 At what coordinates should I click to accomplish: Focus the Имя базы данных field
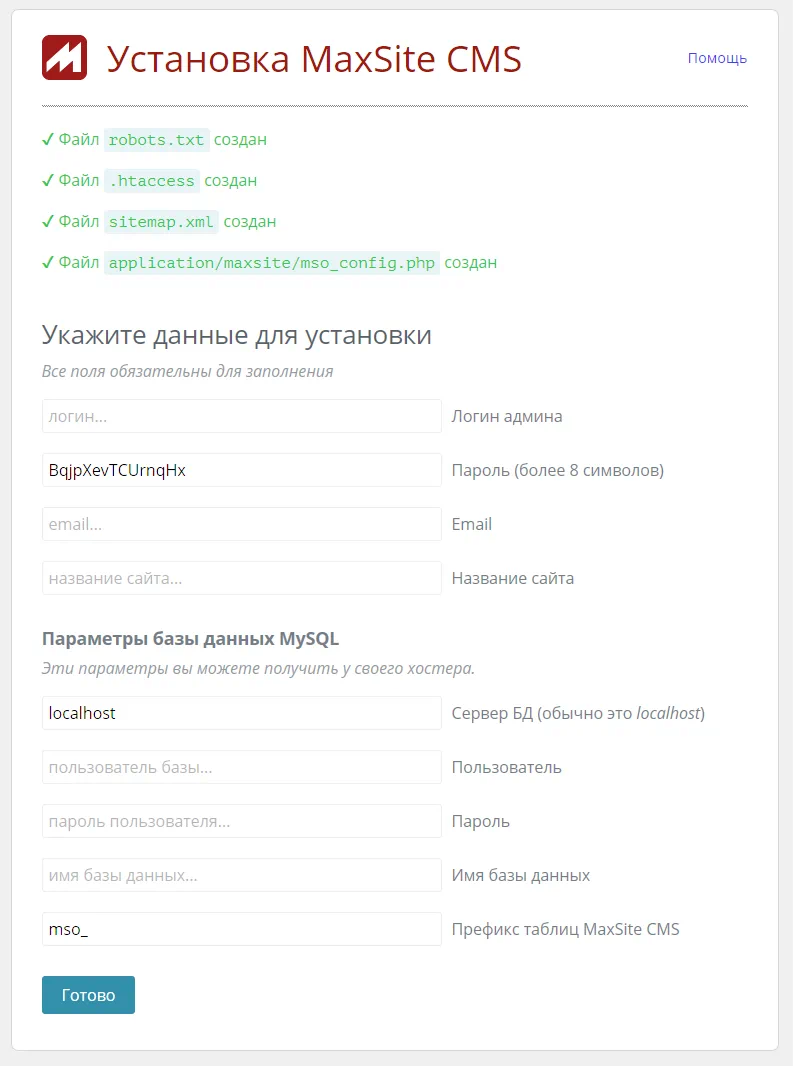pos(242,875)
